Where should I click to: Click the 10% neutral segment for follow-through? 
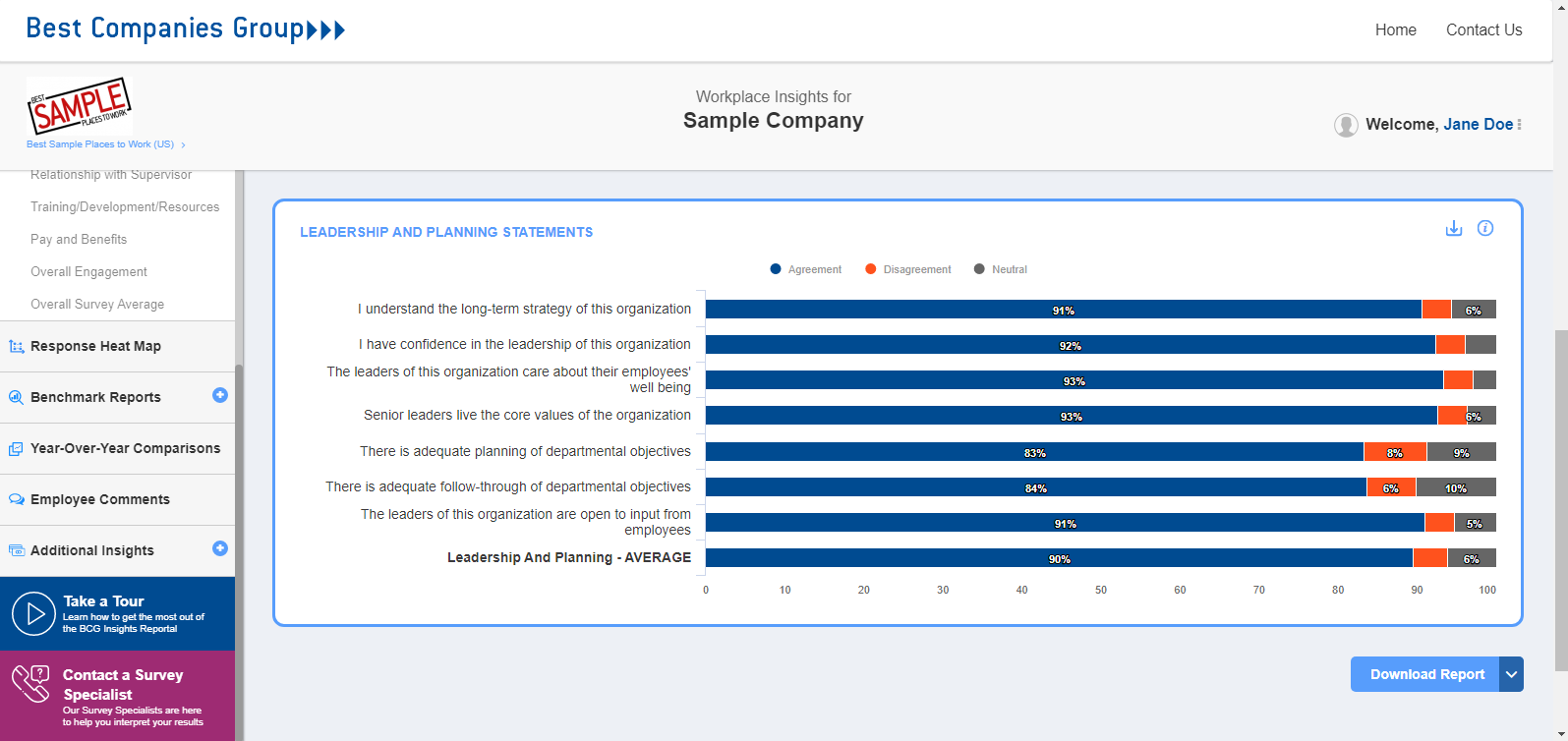click(x=1456, y=487)
